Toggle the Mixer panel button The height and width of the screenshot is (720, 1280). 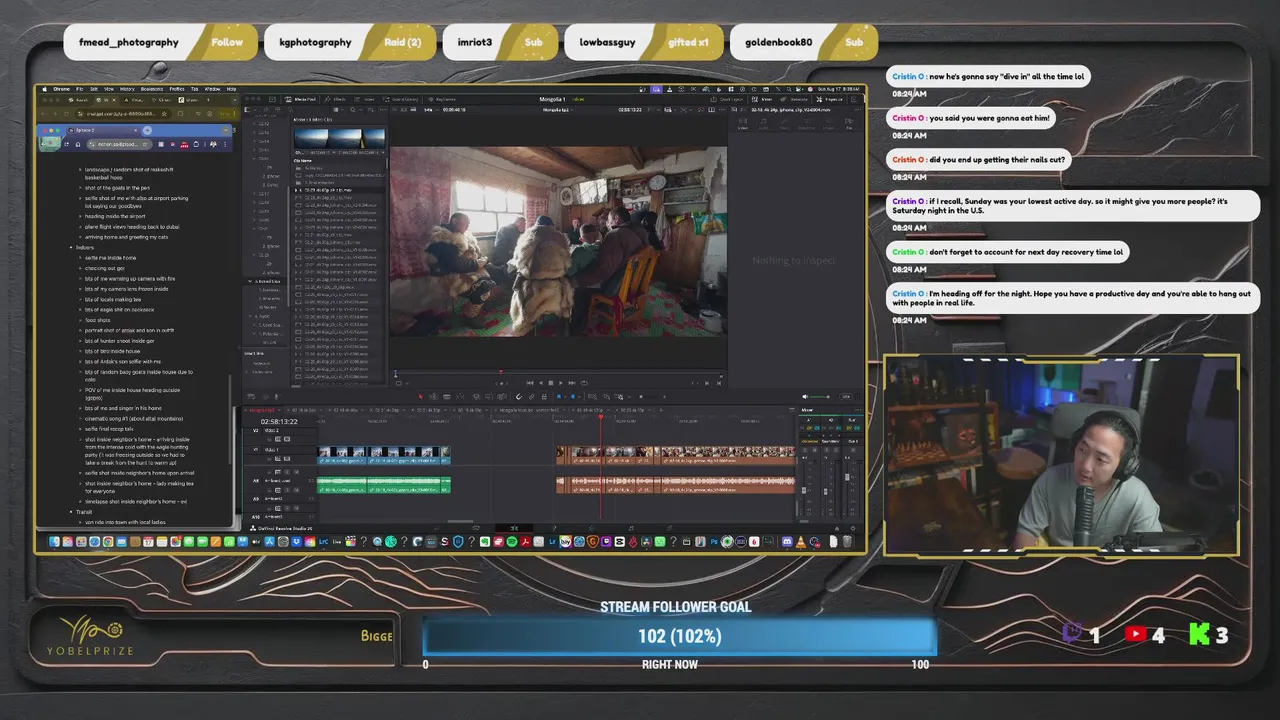(761, 99)
